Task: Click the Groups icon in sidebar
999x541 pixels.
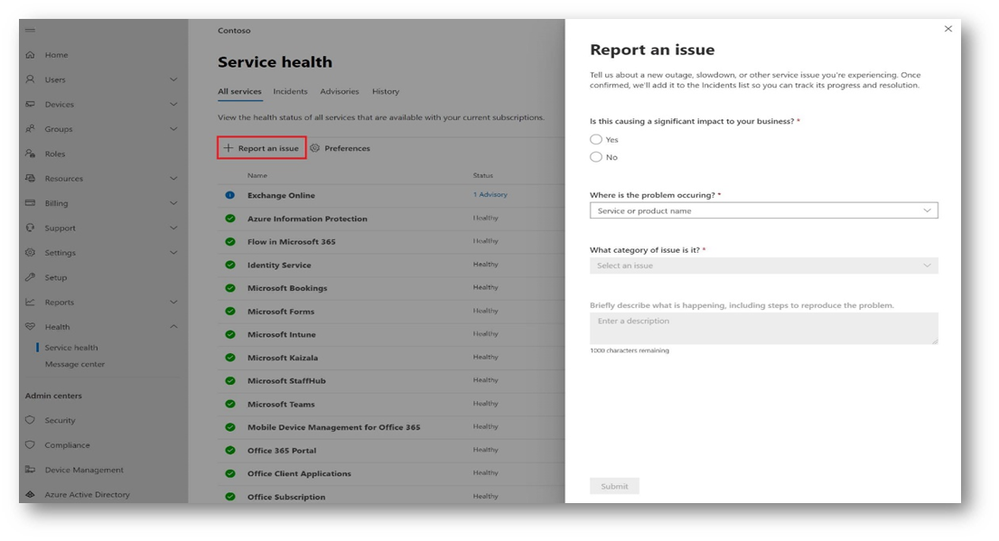Action: (30, 129)
